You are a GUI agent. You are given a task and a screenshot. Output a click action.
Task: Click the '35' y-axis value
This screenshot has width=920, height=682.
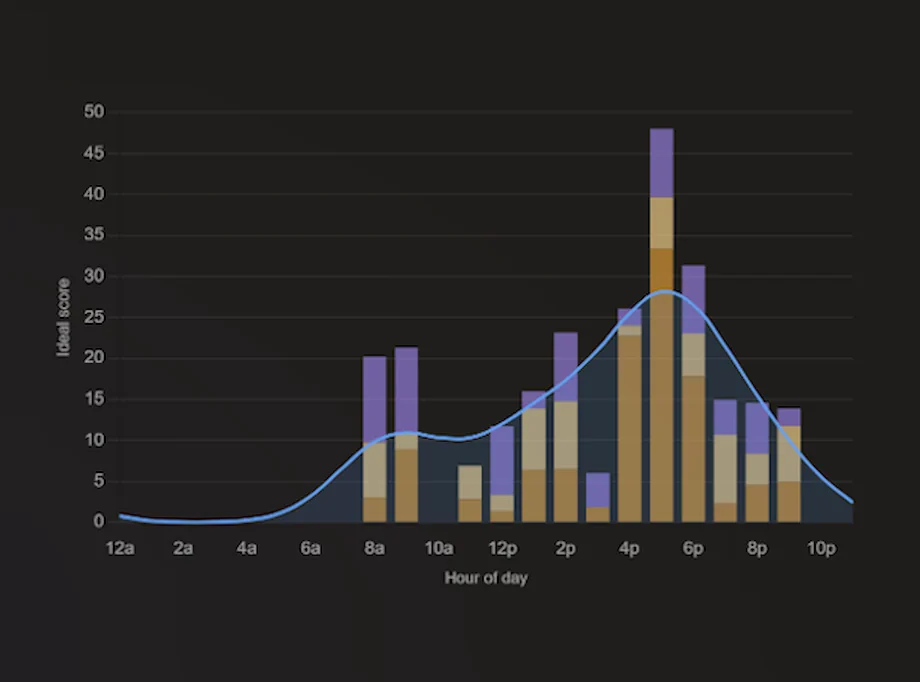point(94,235)
